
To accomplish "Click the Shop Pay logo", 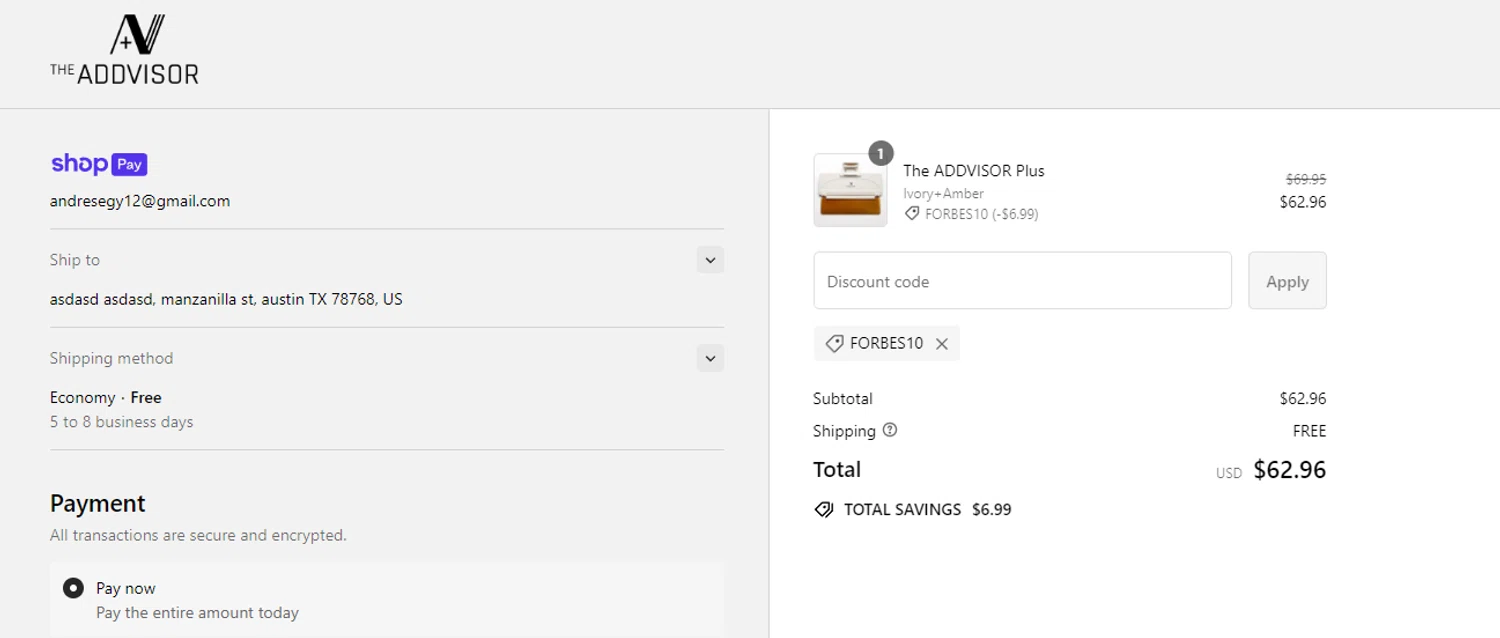I will pyautogui.click(x=99, y=164).
